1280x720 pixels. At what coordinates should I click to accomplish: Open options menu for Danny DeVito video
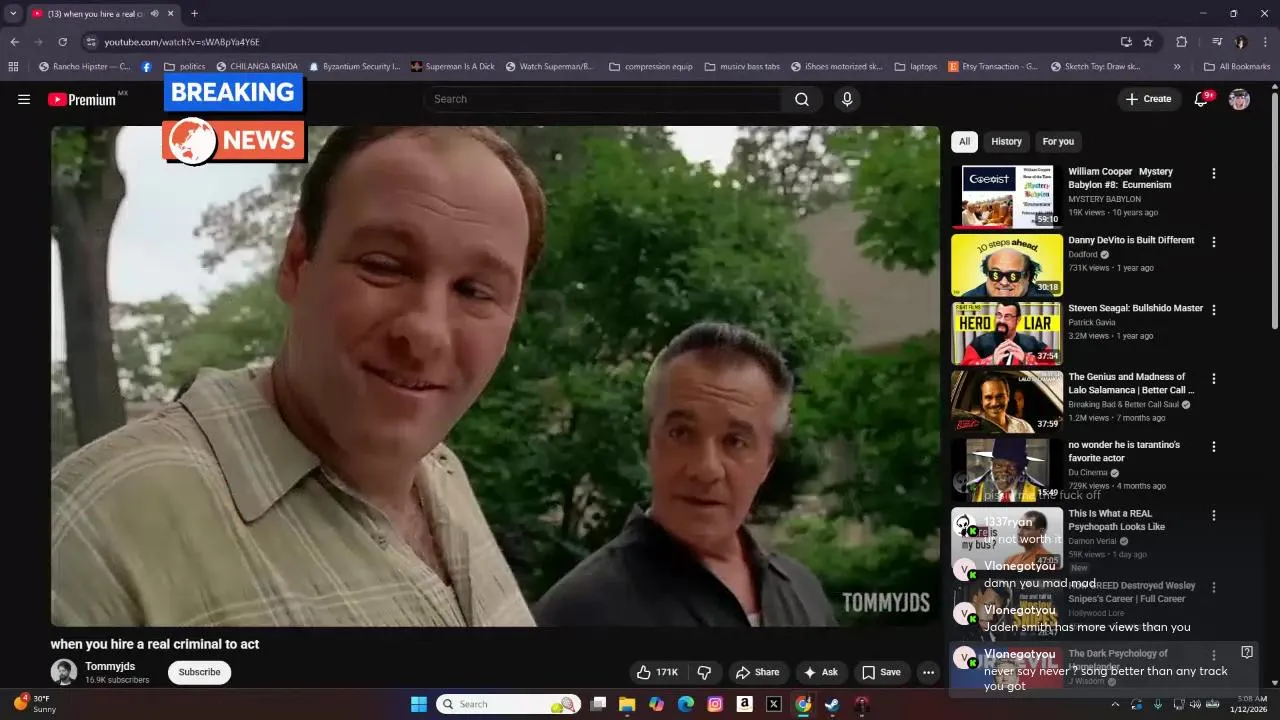1214,242
